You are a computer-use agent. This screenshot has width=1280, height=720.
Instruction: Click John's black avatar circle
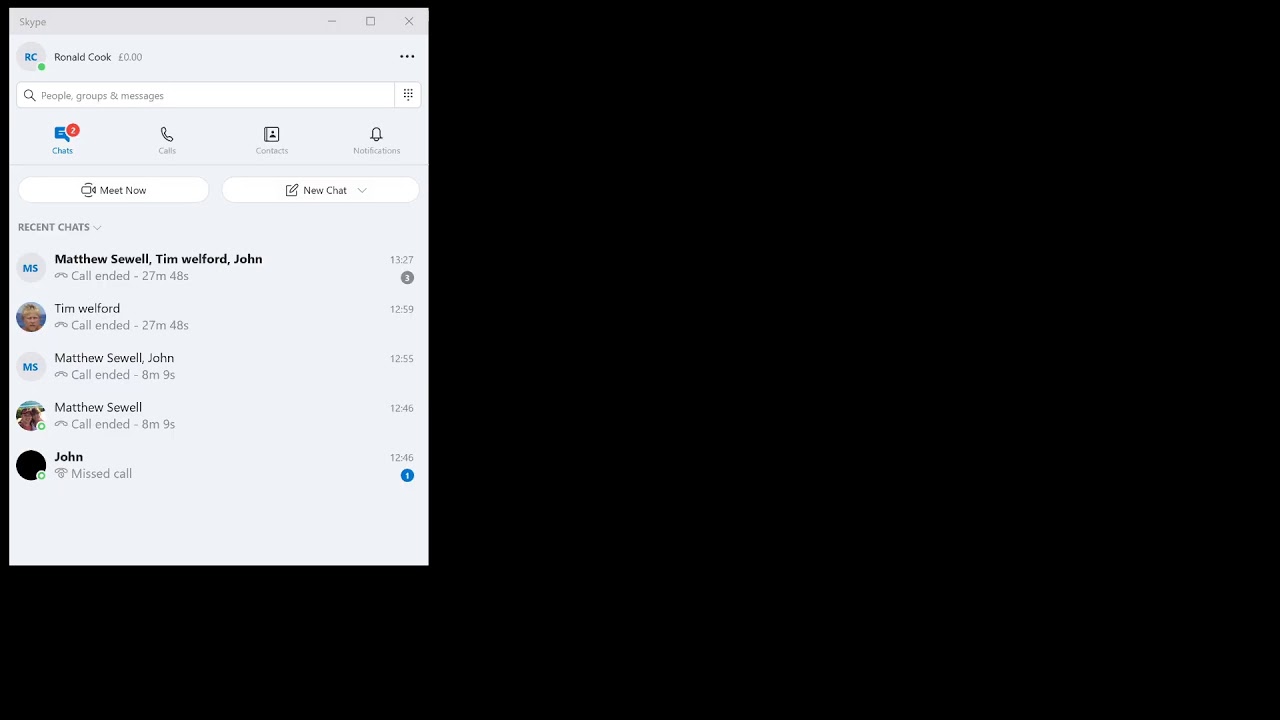[x=31, y=465]
